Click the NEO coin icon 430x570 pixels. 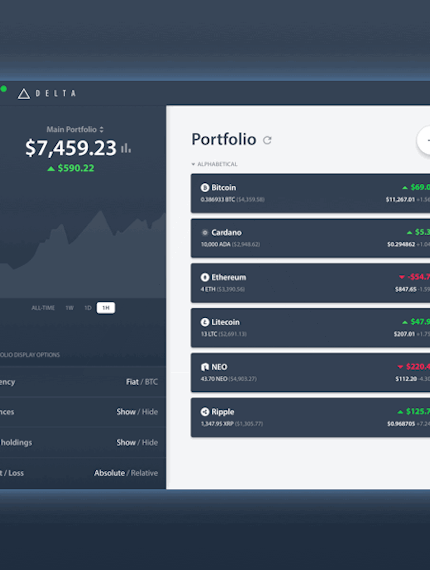click(205, 367)
